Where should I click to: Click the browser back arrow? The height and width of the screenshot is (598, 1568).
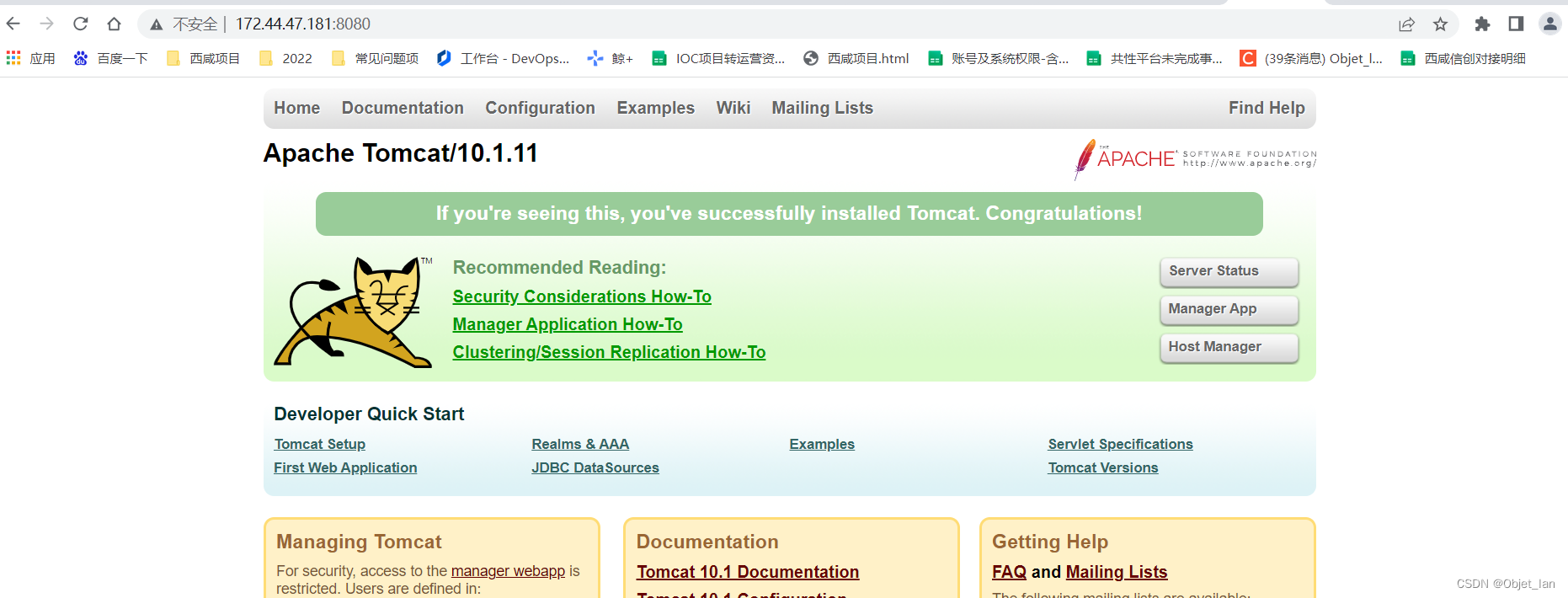click(13, 24)
